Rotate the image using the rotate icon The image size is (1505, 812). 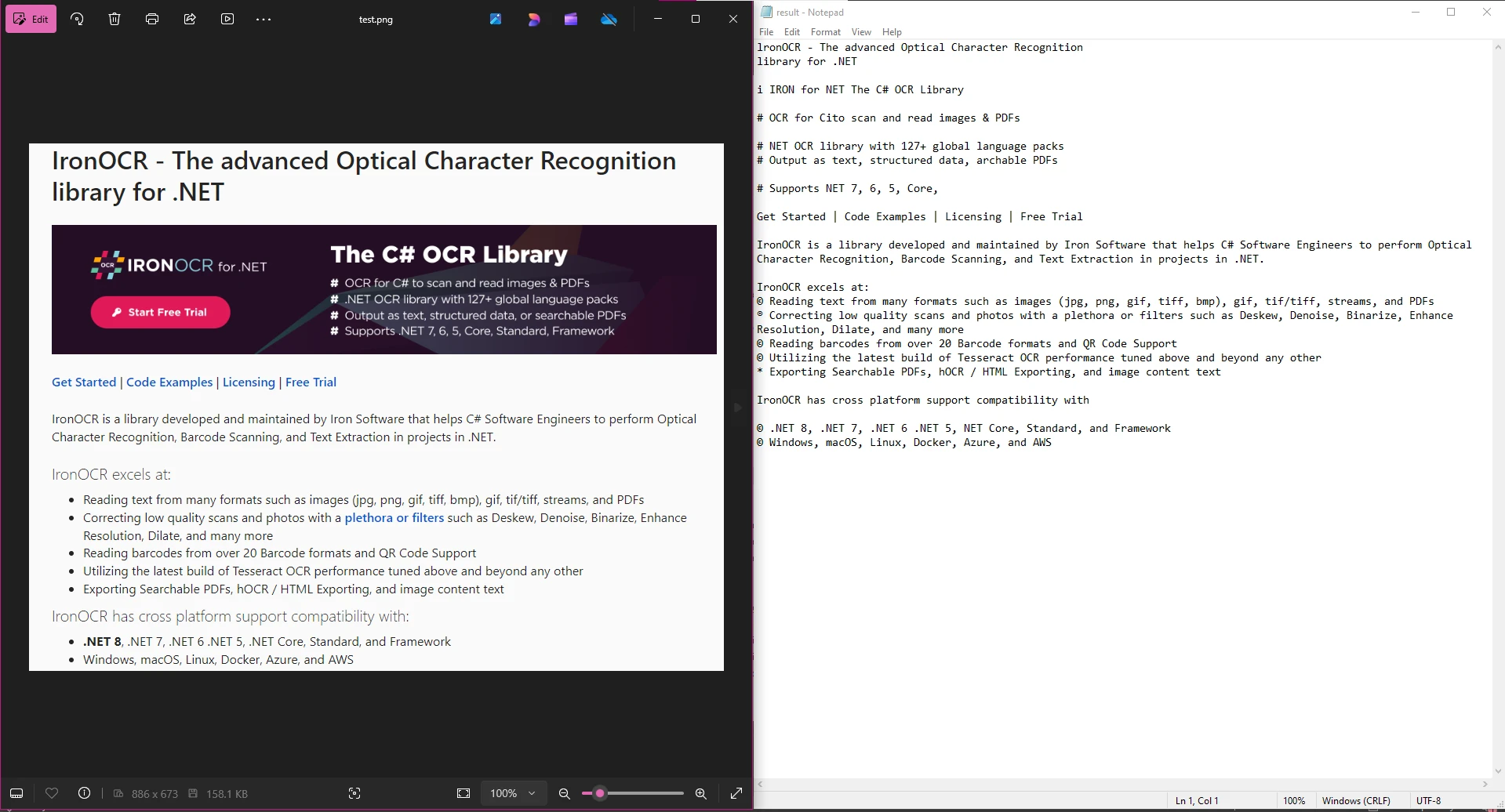coord(77,19)
